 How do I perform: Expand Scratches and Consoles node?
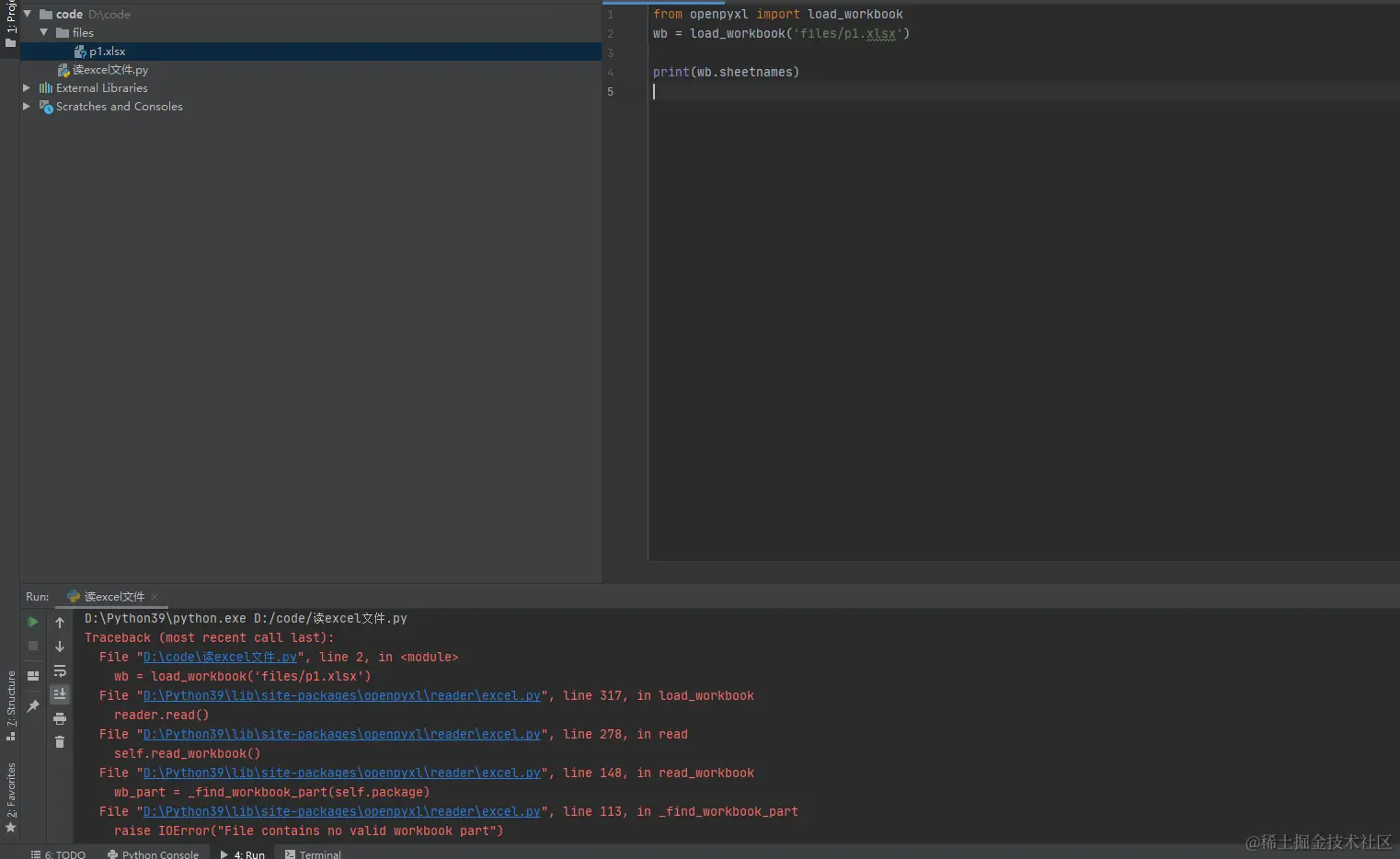27,107
